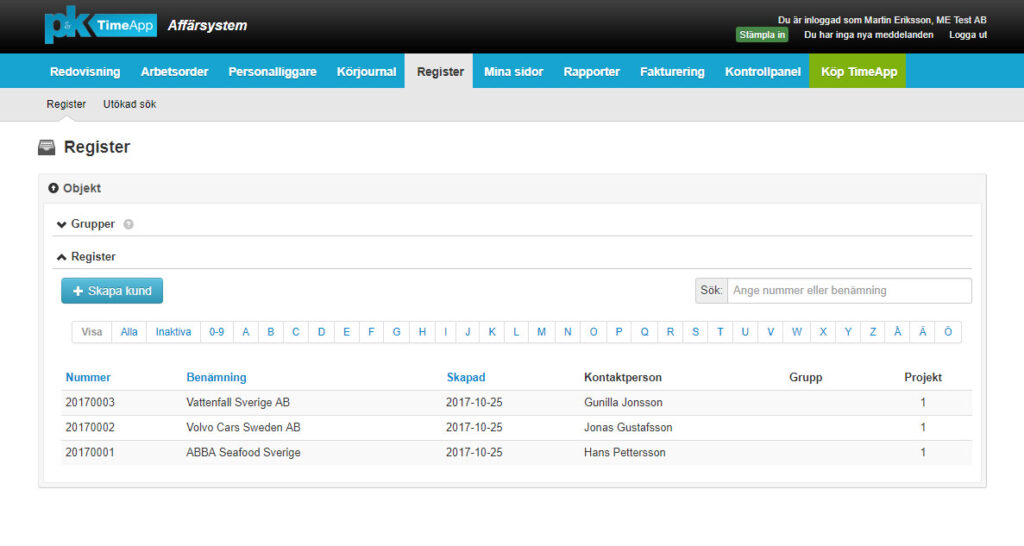Filter customers by letter V
1024x546 pixels.
(770, 332)
